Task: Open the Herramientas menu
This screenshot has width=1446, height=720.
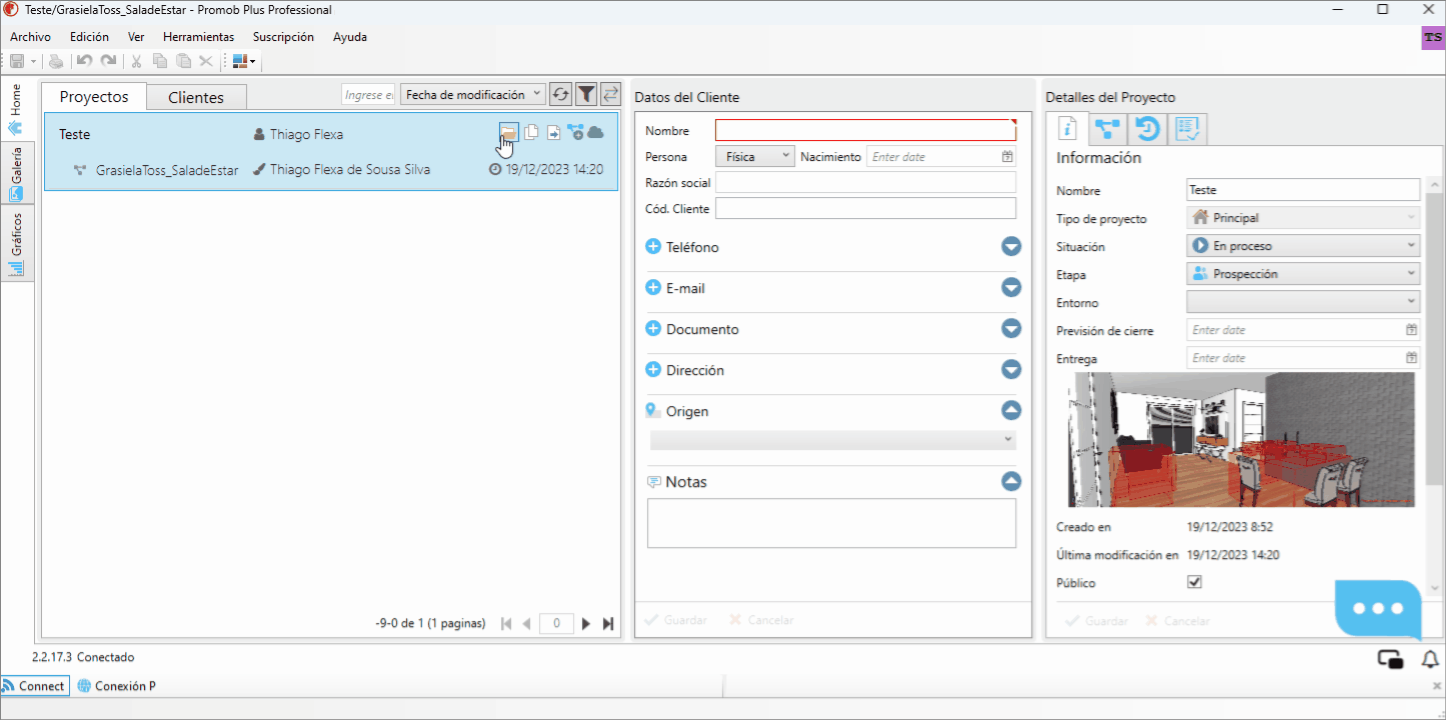Action: pos(198,37)
